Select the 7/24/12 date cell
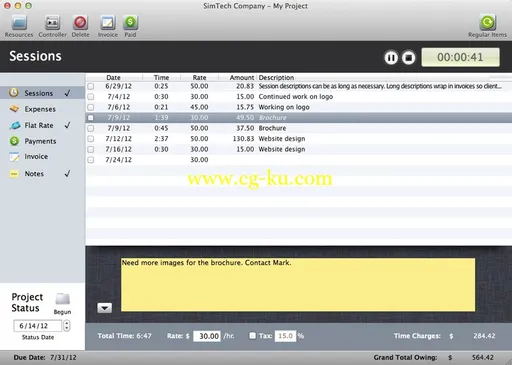 [118, 160]
